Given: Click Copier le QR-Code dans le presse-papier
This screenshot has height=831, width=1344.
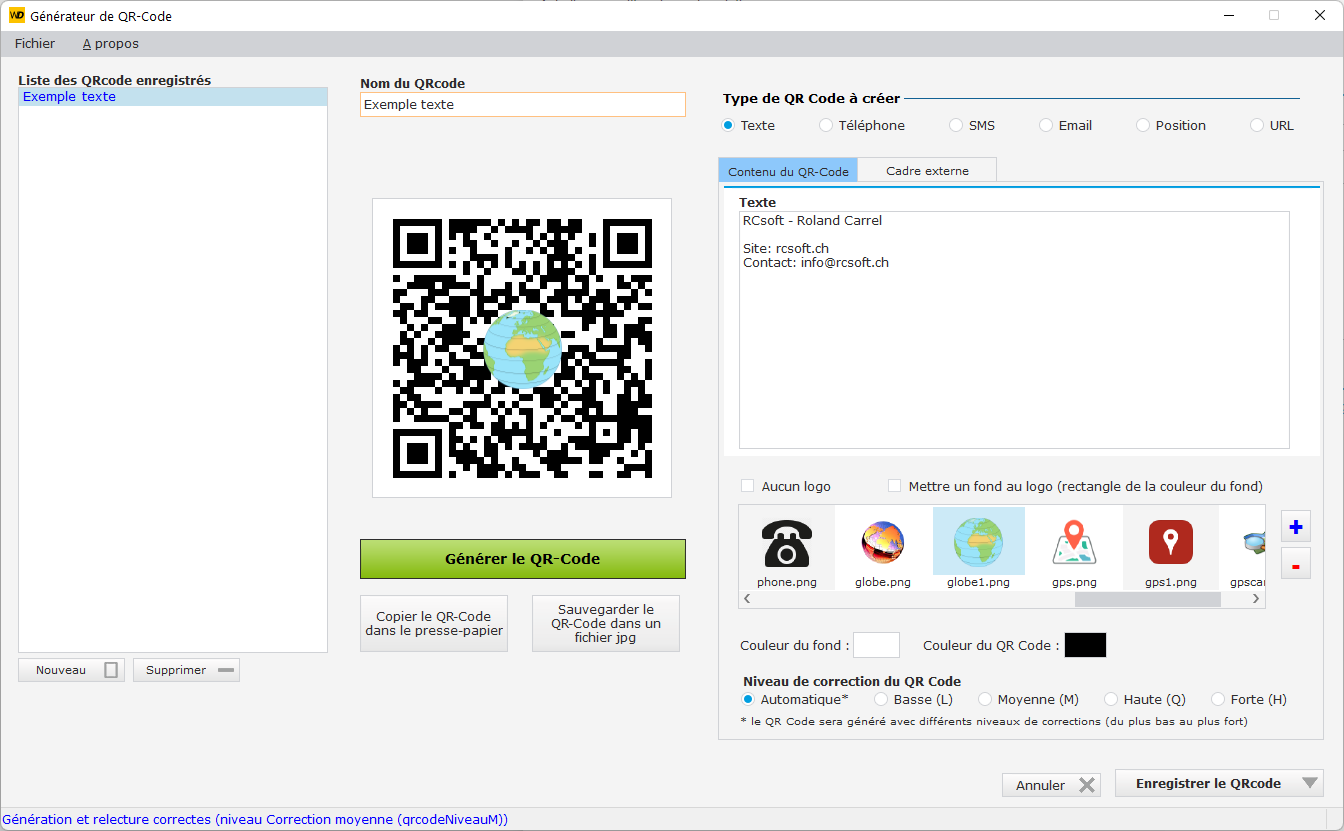Looking at the screenshot, I should point(433,623).
